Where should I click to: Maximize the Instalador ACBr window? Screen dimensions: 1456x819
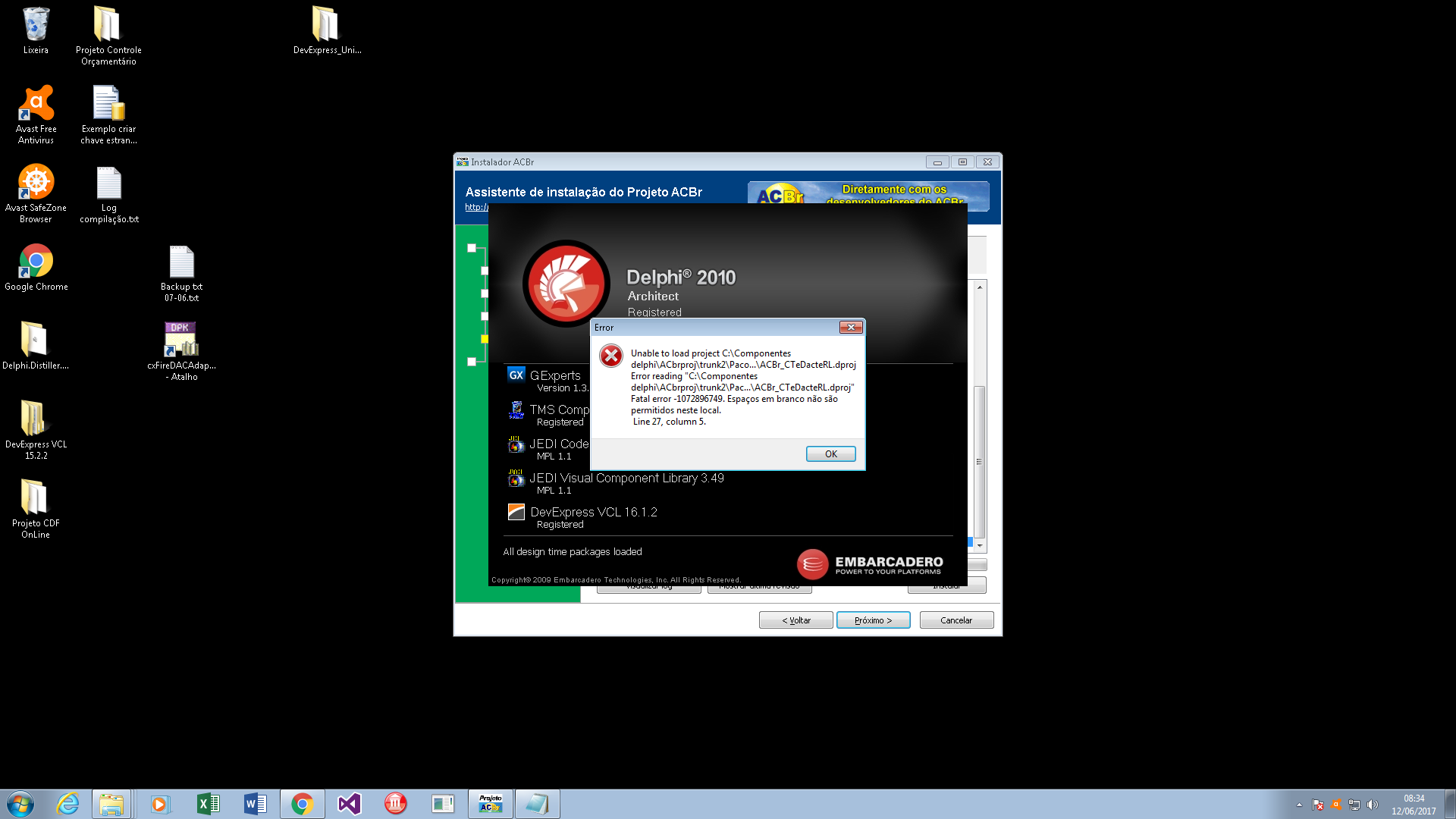962,162
